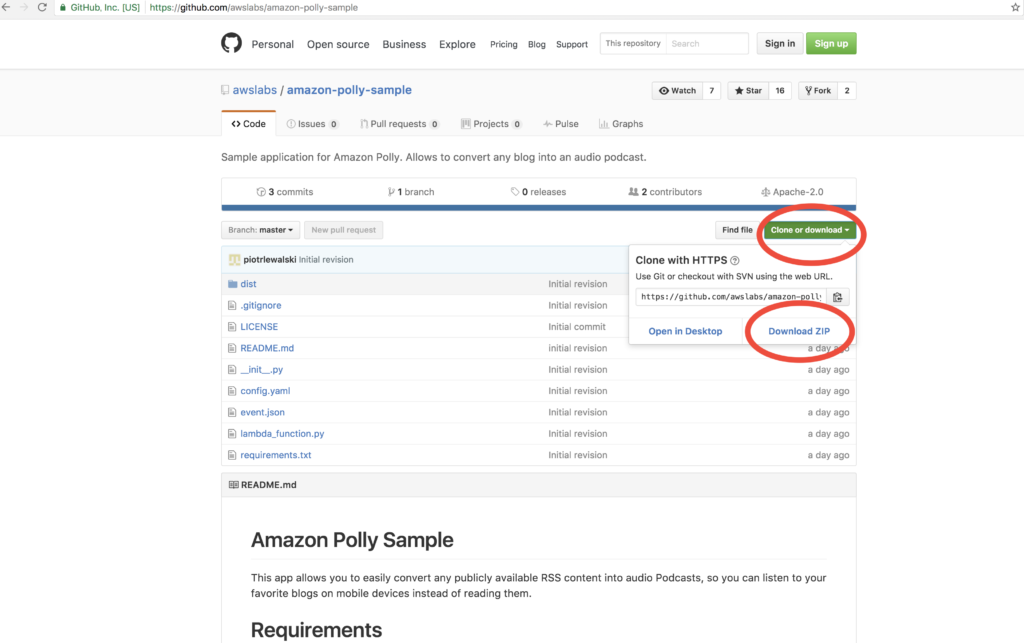View the 3 commits history
The width and height of the screenshot is (1024, 643).
coord(285,192)
